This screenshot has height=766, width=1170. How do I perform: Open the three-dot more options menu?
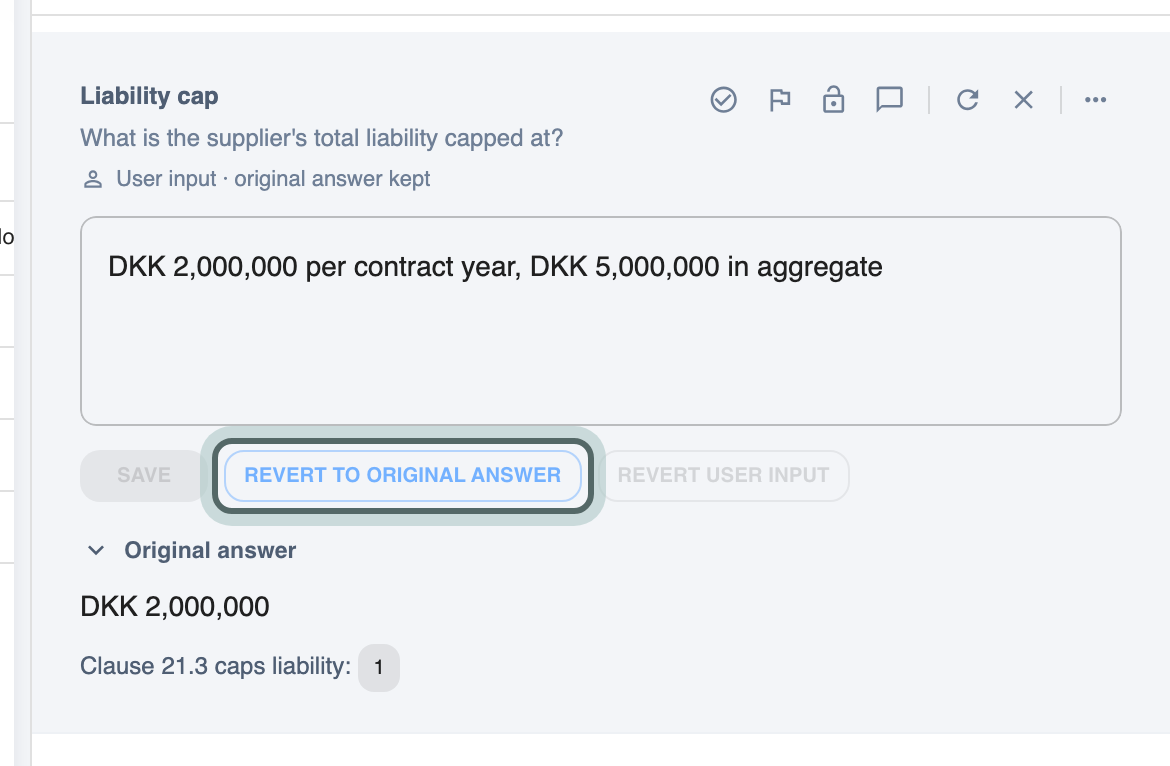pos(1095,99)
